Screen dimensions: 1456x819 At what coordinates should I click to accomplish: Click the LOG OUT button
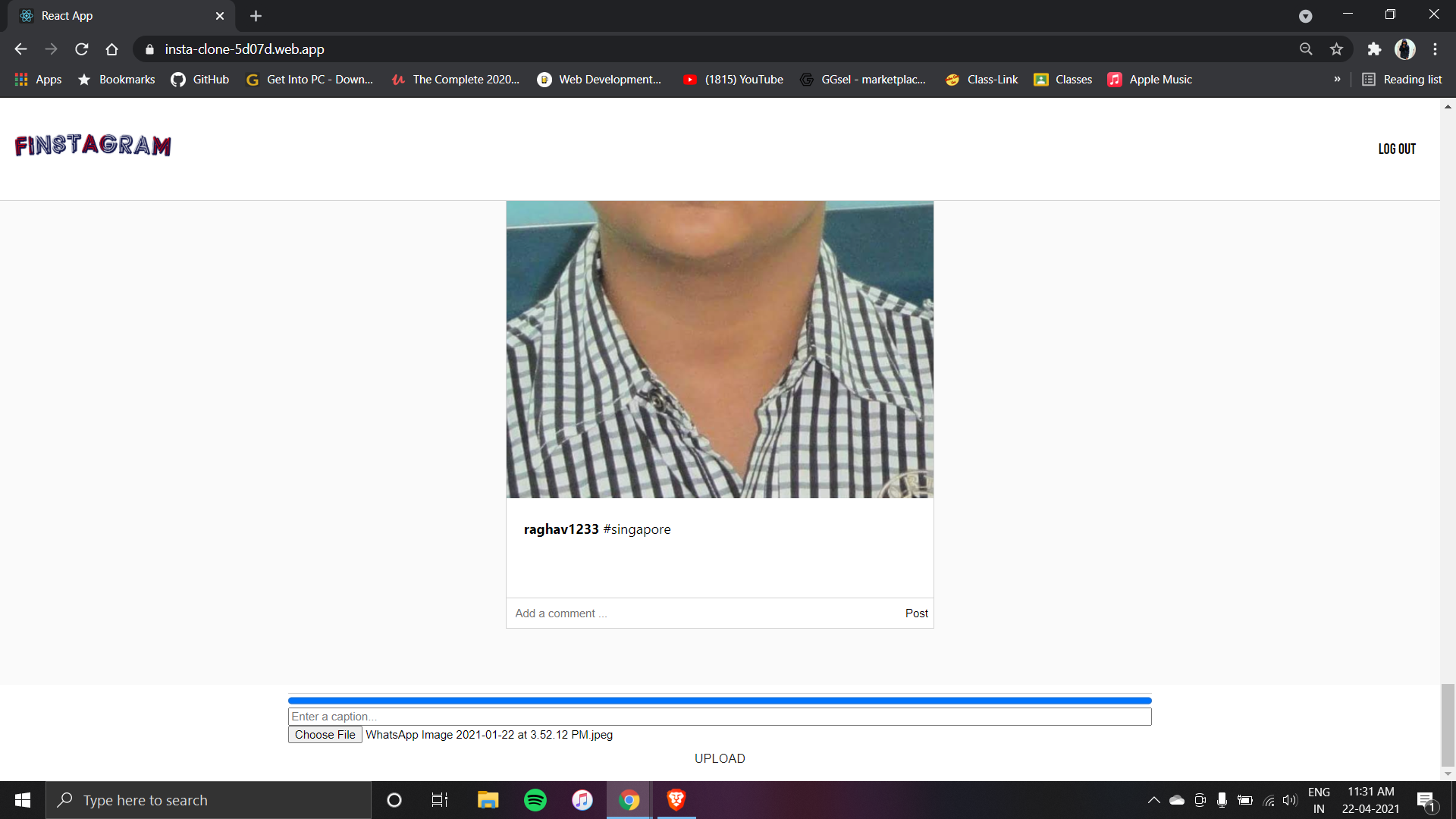coord(1397,149)
